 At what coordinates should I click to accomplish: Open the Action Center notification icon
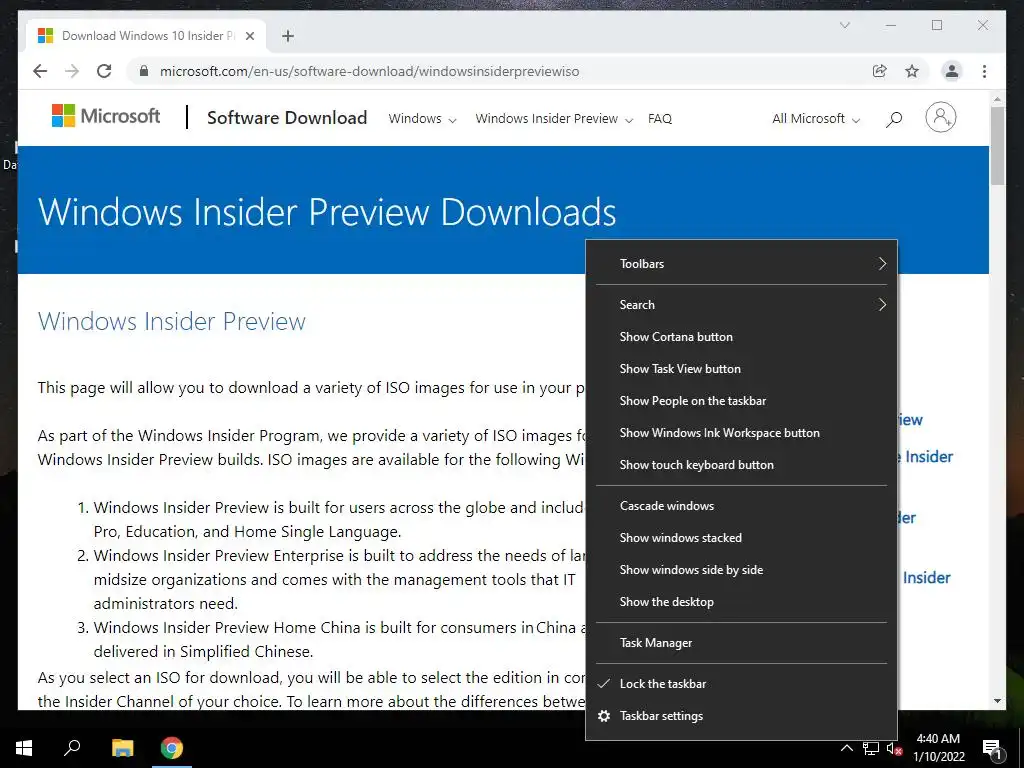(x=992, y=749)
